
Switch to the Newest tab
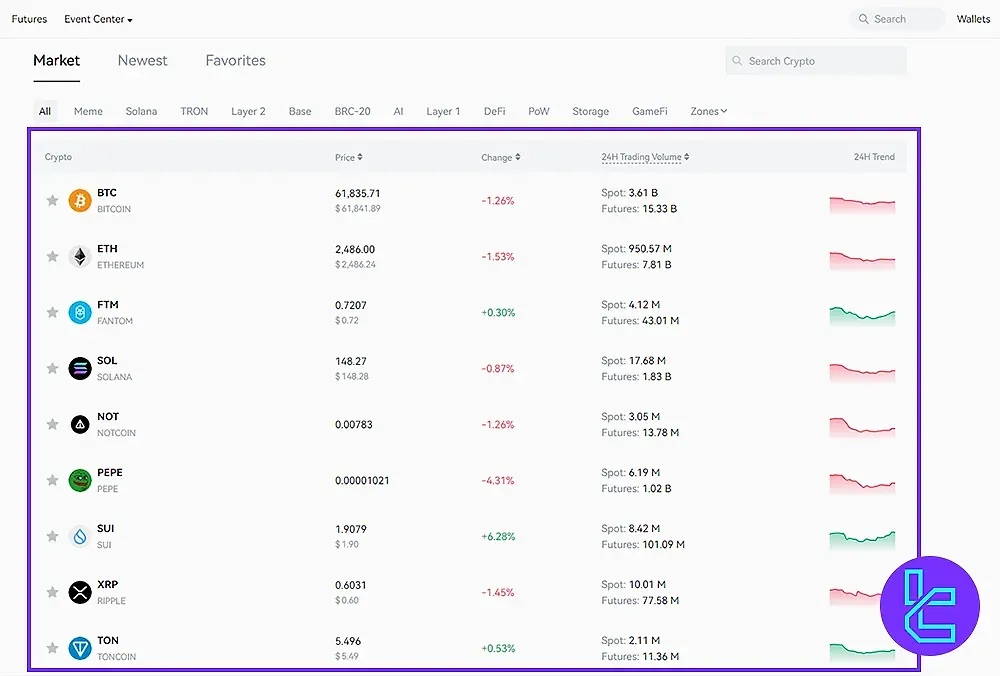pos(143,60)
